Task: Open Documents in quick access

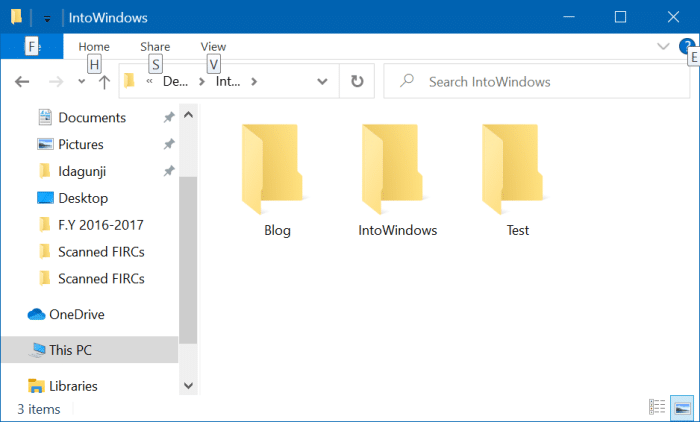Action: pos(92,117)
